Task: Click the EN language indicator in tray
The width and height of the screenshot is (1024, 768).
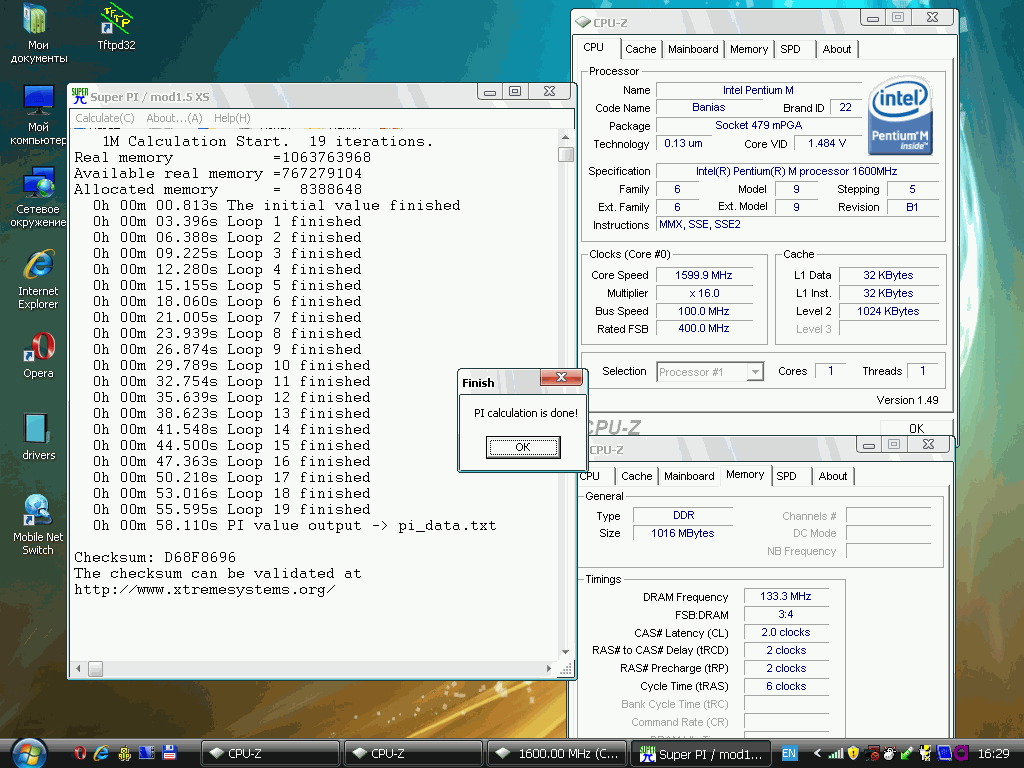Action: click(789, 754)
